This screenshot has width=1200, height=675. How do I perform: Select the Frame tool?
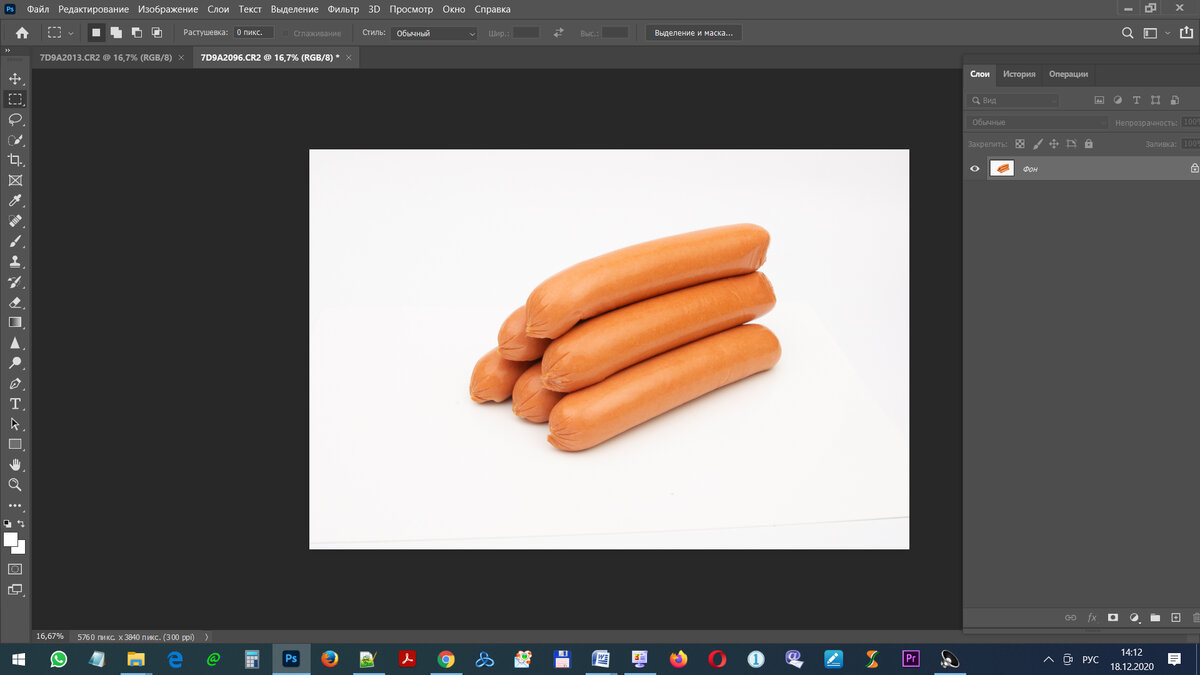15,181
